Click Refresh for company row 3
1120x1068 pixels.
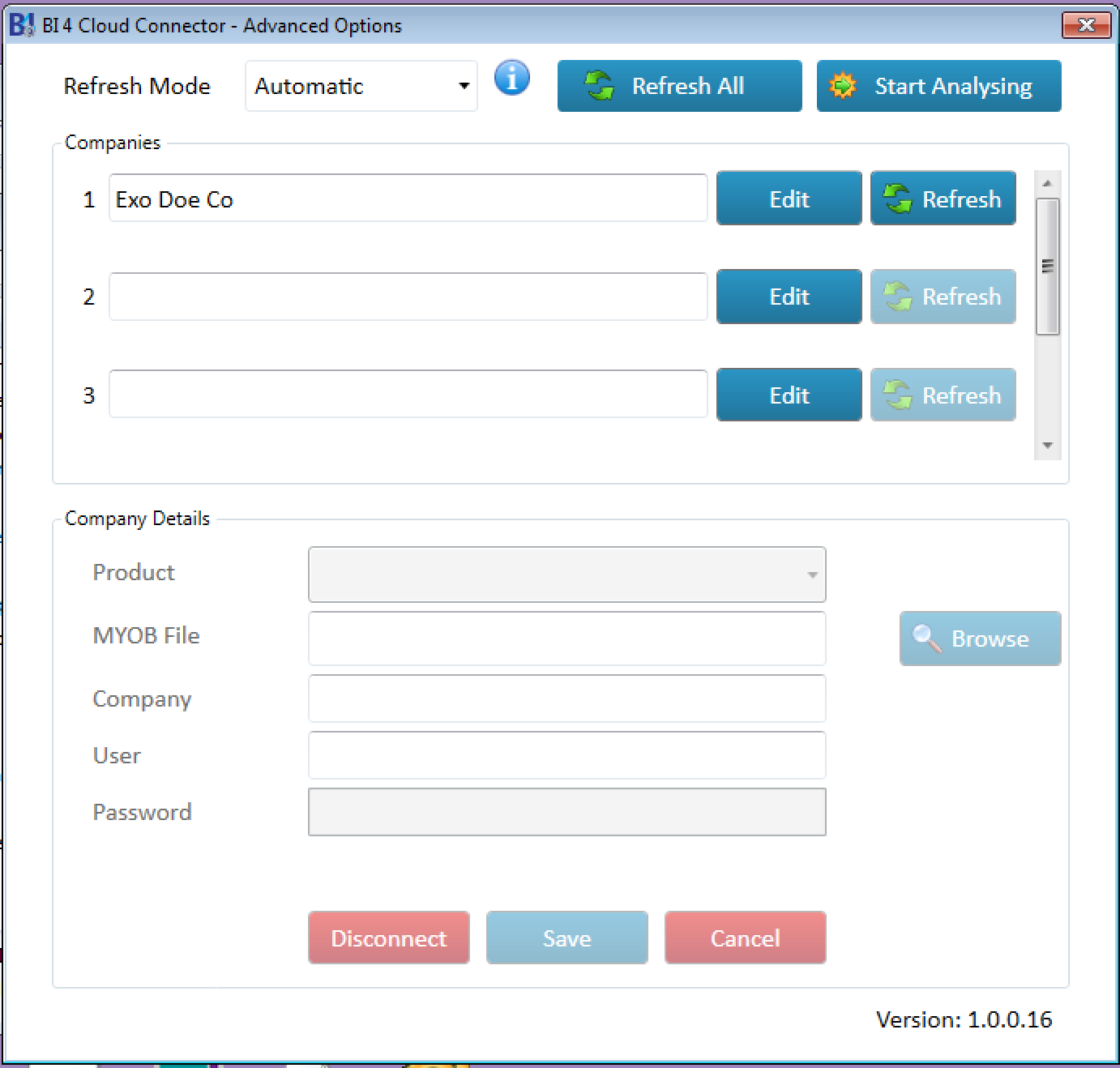click(x=943, y=395)
